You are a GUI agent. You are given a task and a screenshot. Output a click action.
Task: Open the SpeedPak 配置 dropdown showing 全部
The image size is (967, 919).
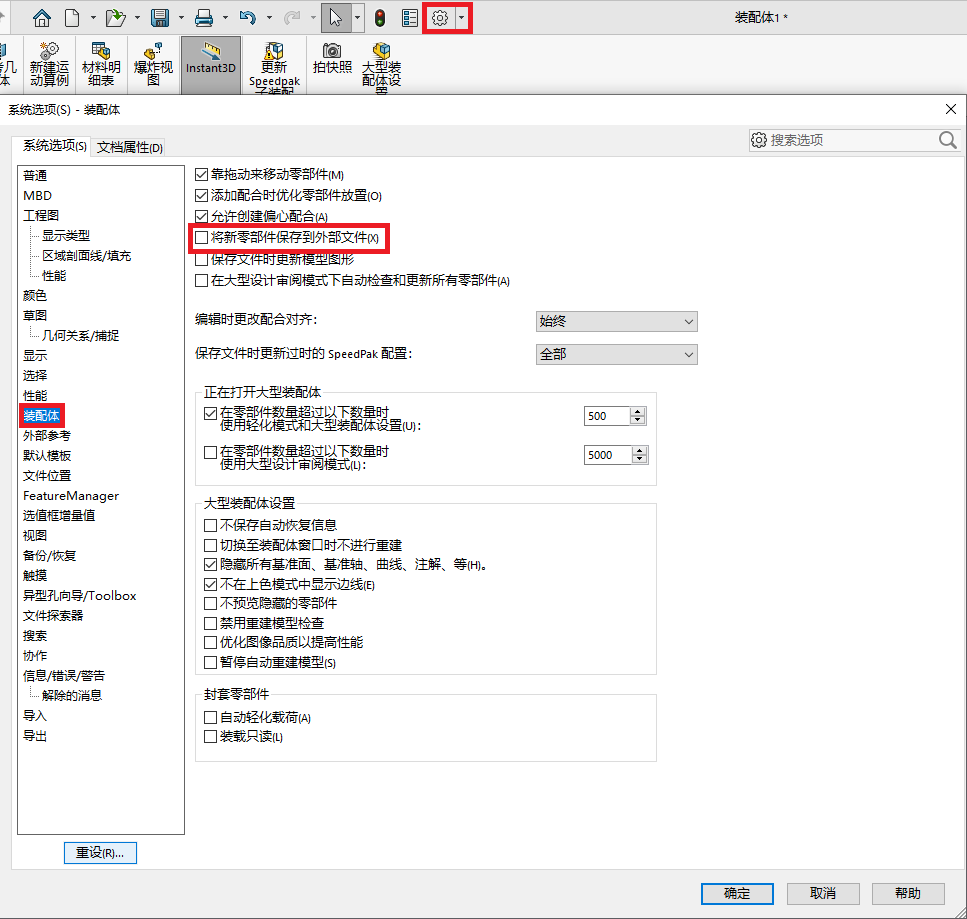pos(617,355)
